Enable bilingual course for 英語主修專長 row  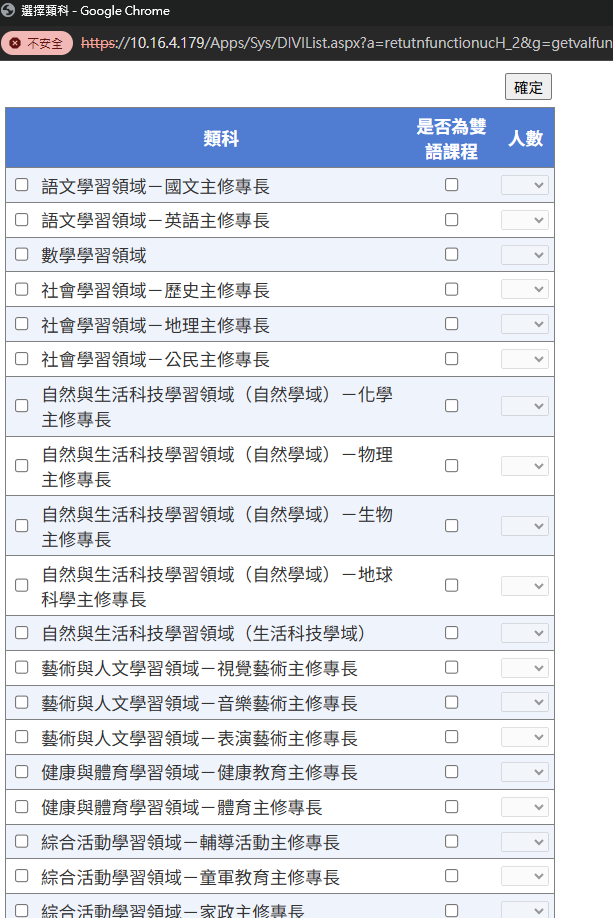[x=452, y=219]
